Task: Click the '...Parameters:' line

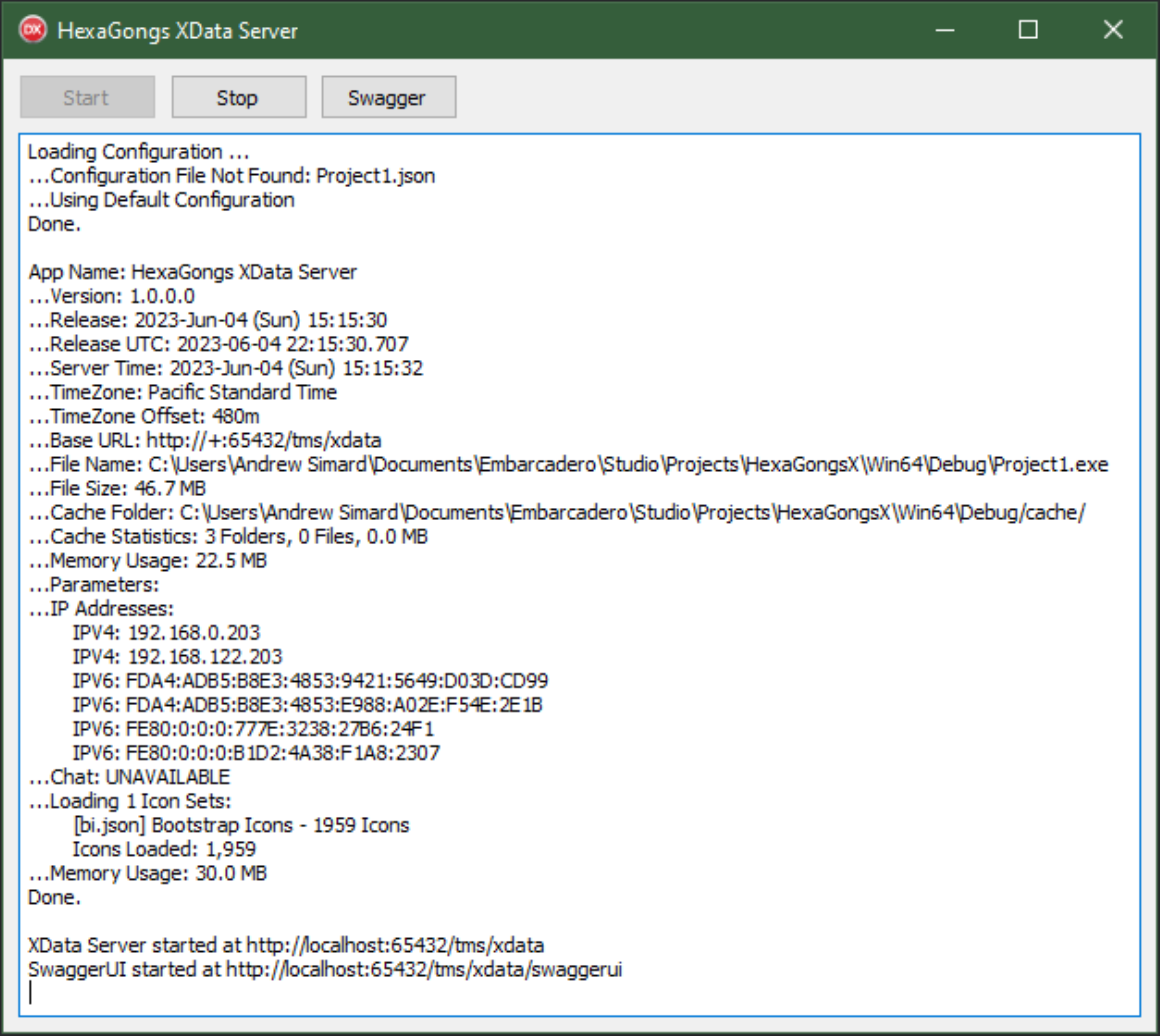Action: (93, 585)
